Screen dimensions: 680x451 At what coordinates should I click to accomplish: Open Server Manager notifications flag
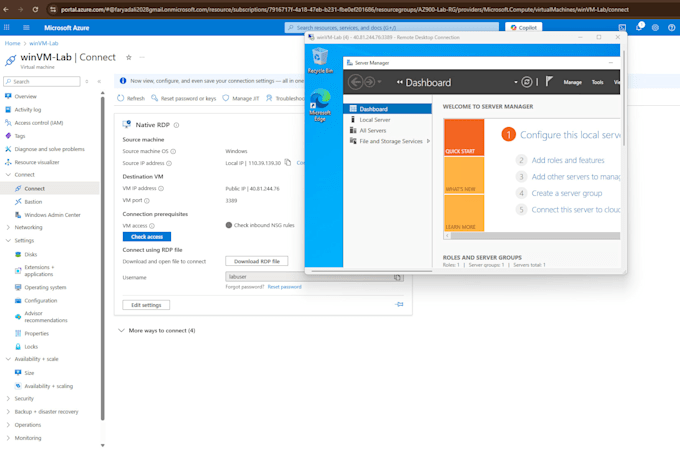coord(549,82)
